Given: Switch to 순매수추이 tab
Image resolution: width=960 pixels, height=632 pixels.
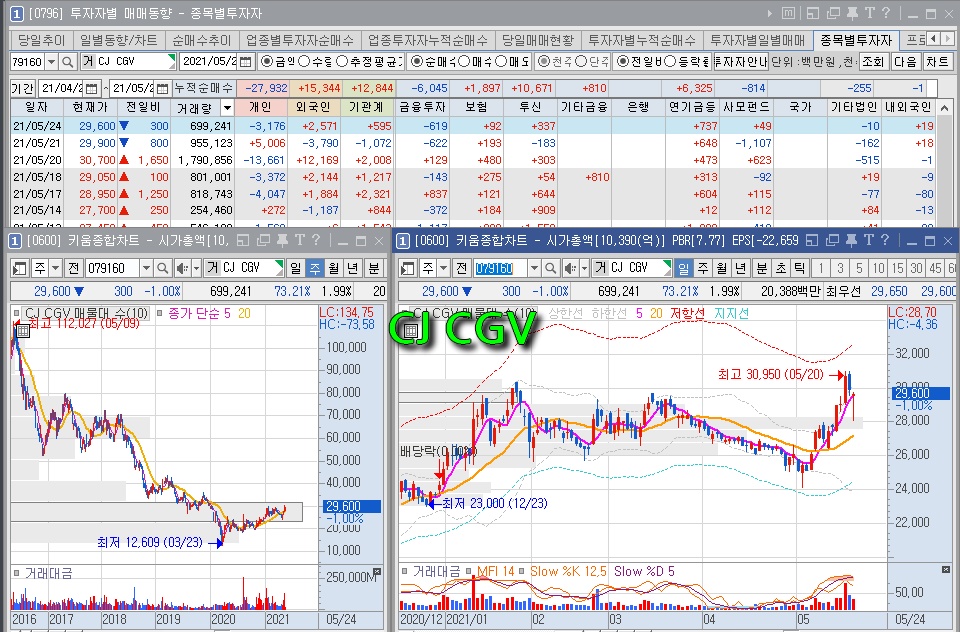Looking at the screenshot, I should click(x=201, y=40).
